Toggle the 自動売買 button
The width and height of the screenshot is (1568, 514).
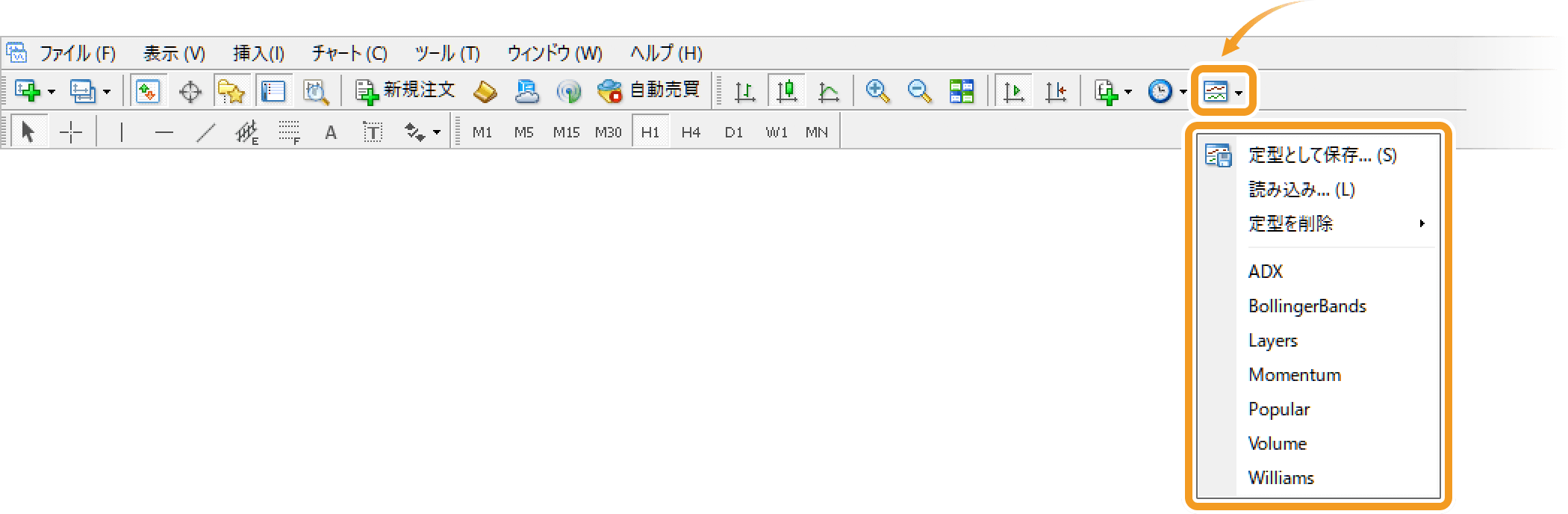point(648,91)
